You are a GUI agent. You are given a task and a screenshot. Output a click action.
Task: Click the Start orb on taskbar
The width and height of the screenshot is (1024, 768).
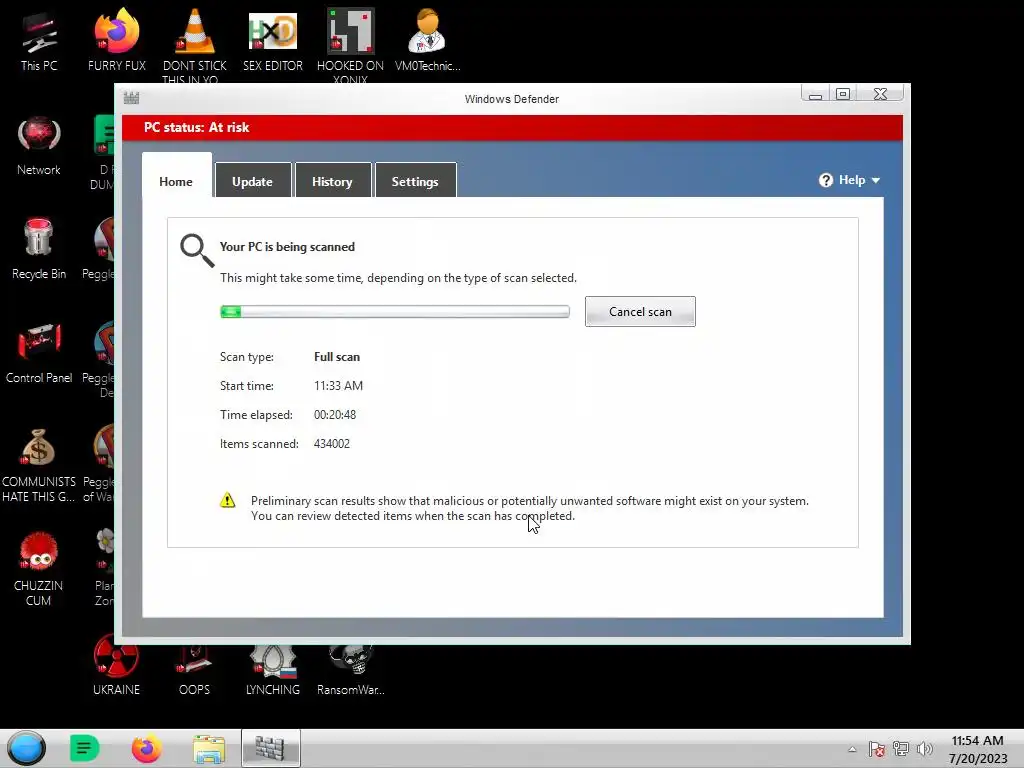point(27,748)
